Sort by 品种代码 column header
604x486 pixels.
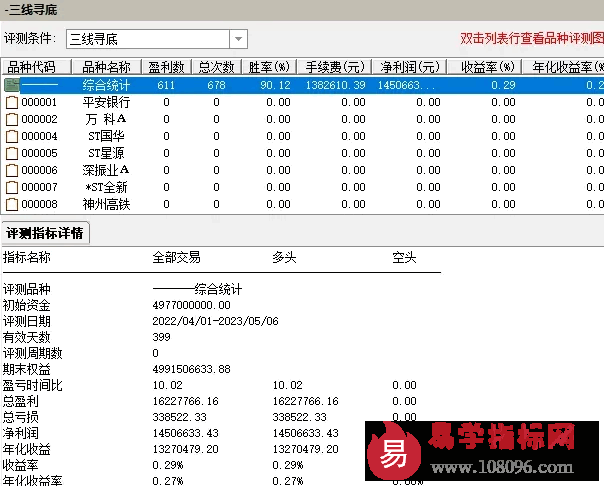pos(36,67)
